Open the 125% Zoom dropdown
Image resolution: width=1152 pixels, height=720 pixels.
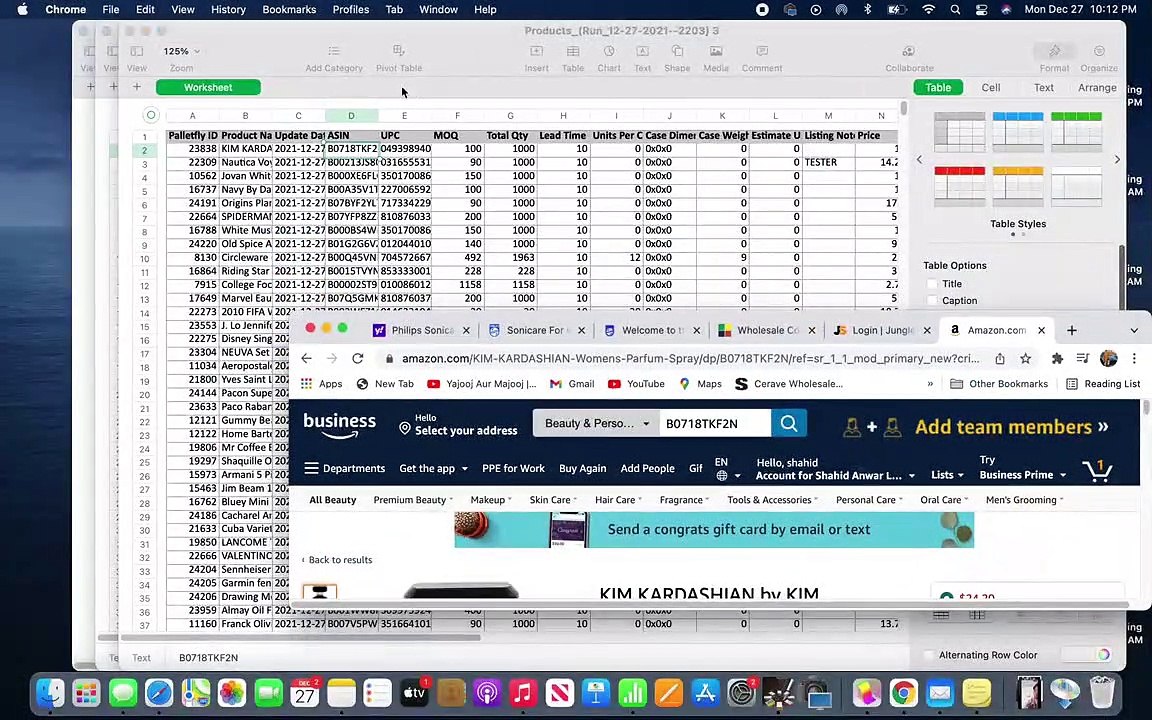181,51
